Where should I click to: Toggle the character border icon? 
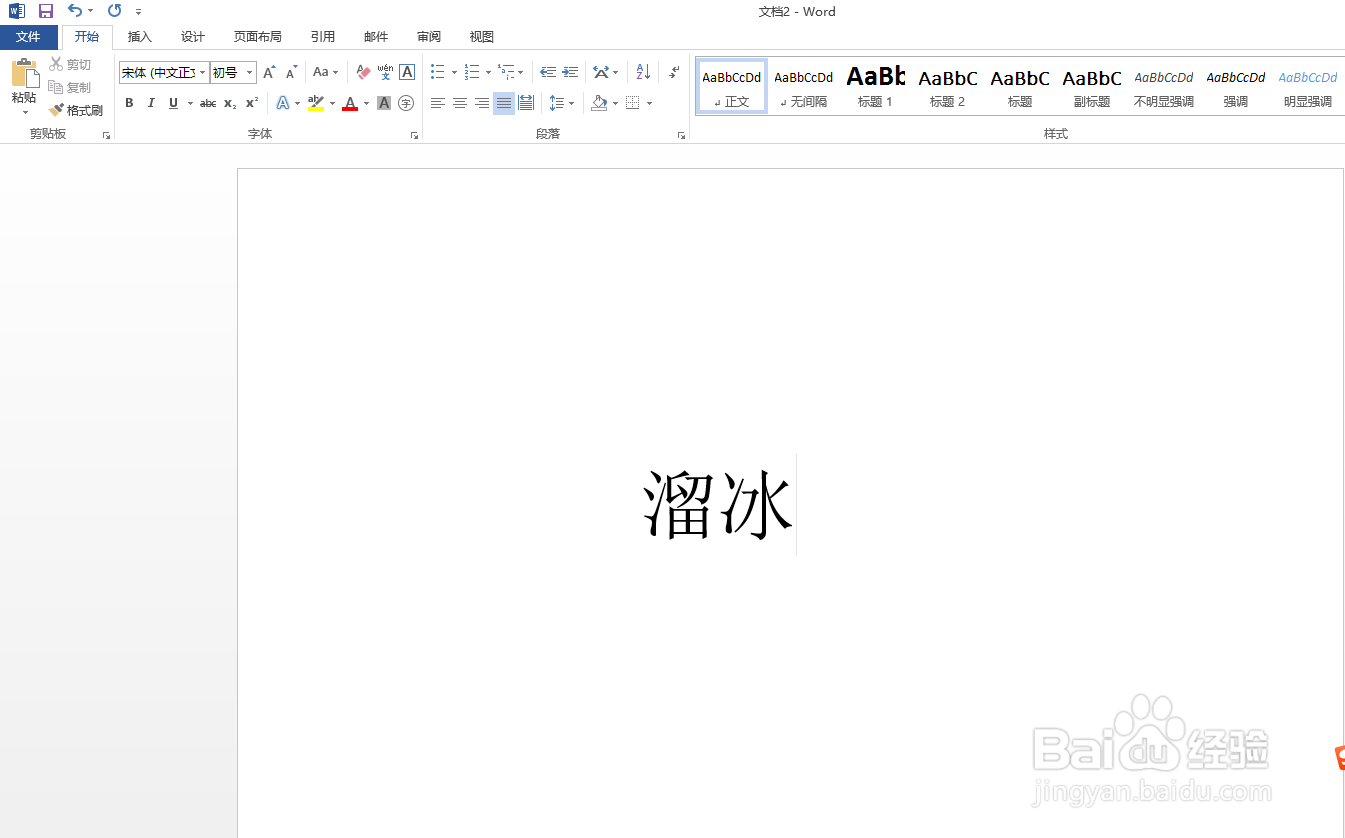point(406,72)
